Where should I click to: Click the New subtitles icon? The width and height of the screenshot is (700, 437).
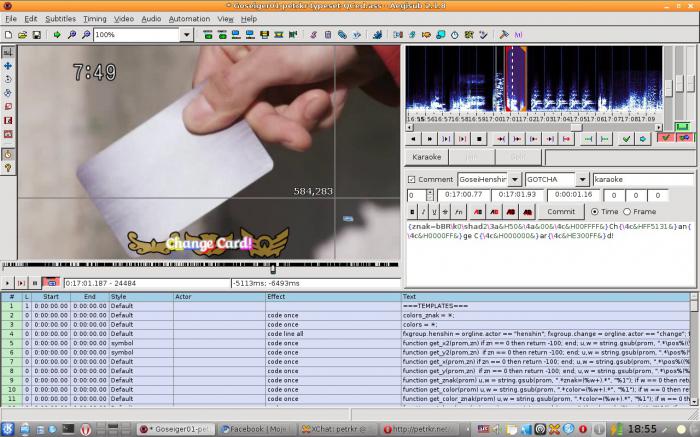[8, 34]
